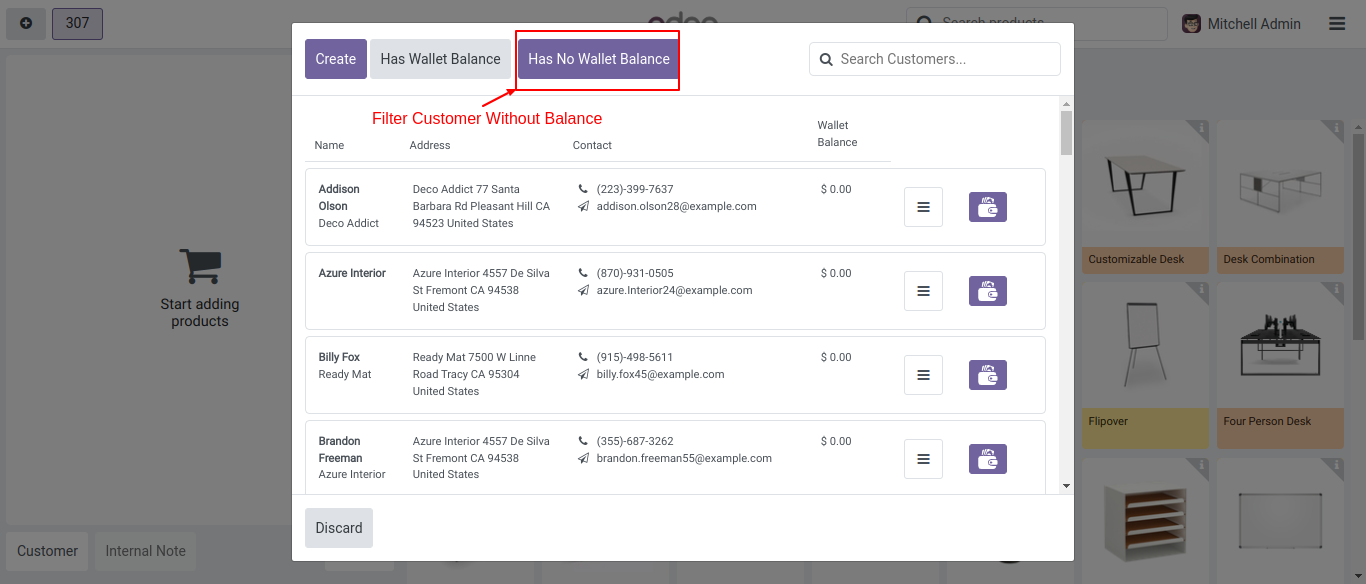
Task: Open details menu for Azure Interior
Action: pyautogui.click(x=923, y=291)
